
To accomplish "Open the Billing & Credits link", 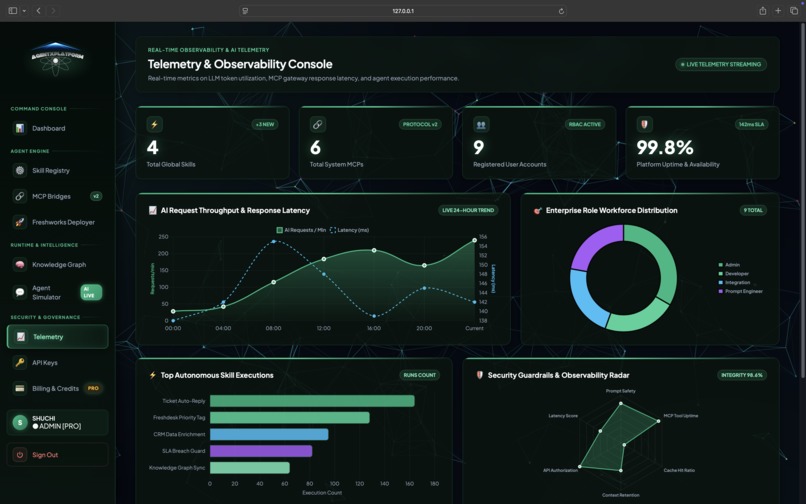I will [x=58, y=388].
